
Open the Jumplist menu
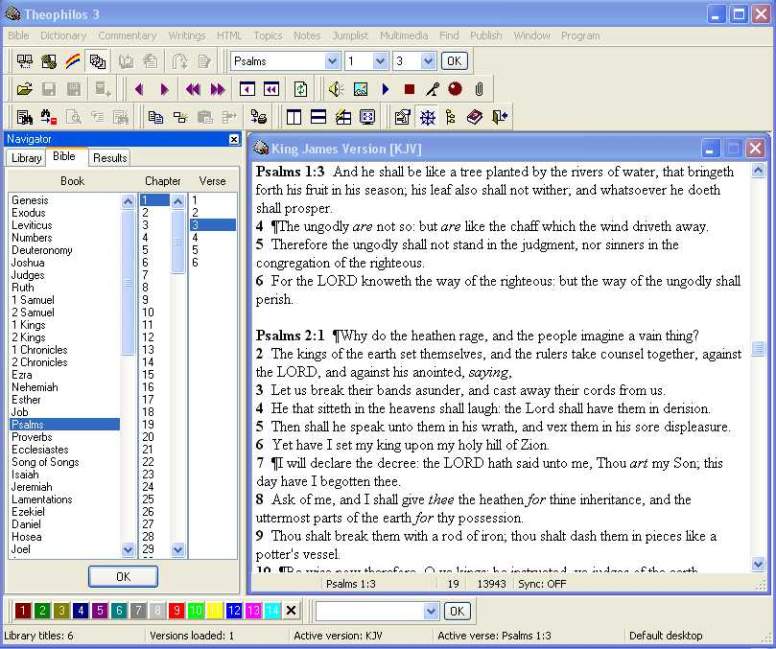[350, 36]
